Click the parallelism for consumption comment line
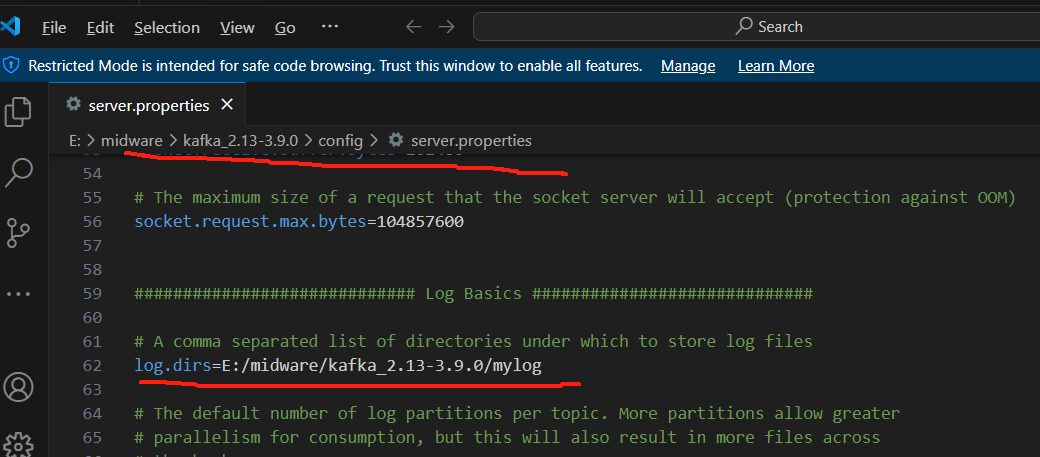The width and height of the screenshot is (1040, 457). click(x=507, y=438)
